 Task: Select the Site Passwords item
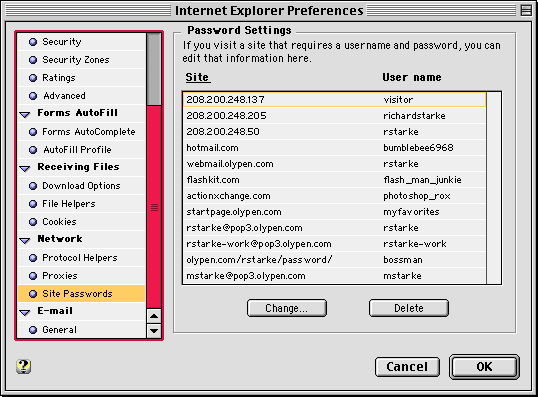[82, 294]
